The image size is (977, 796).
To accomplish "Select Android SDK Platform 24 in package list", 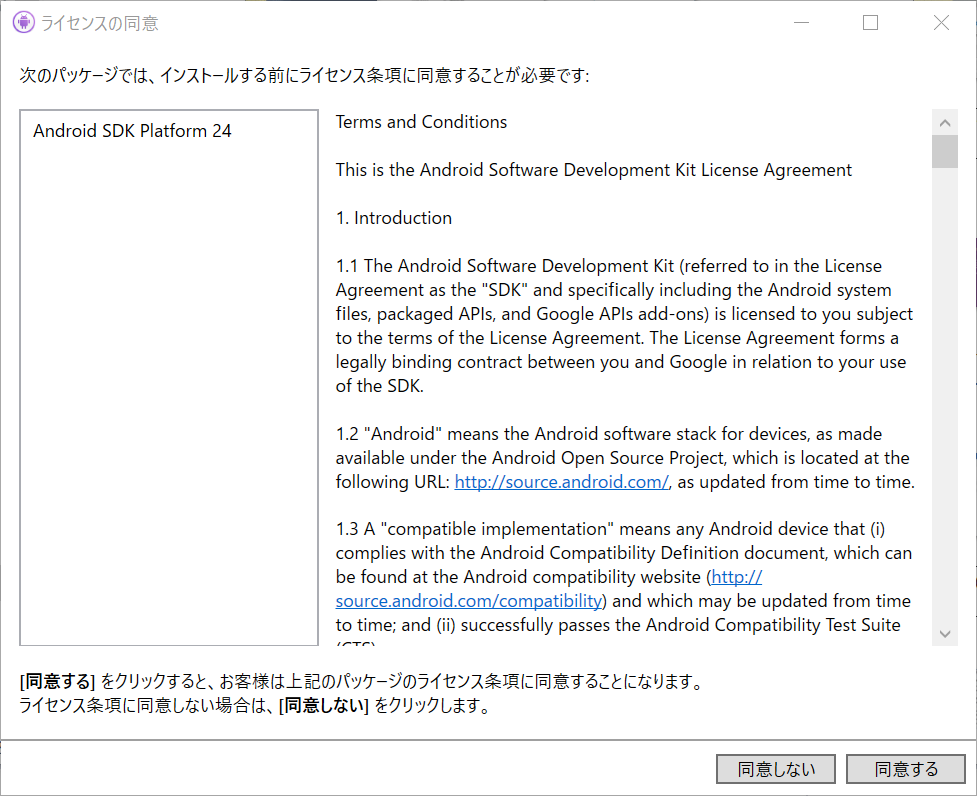I will (132, 131).
